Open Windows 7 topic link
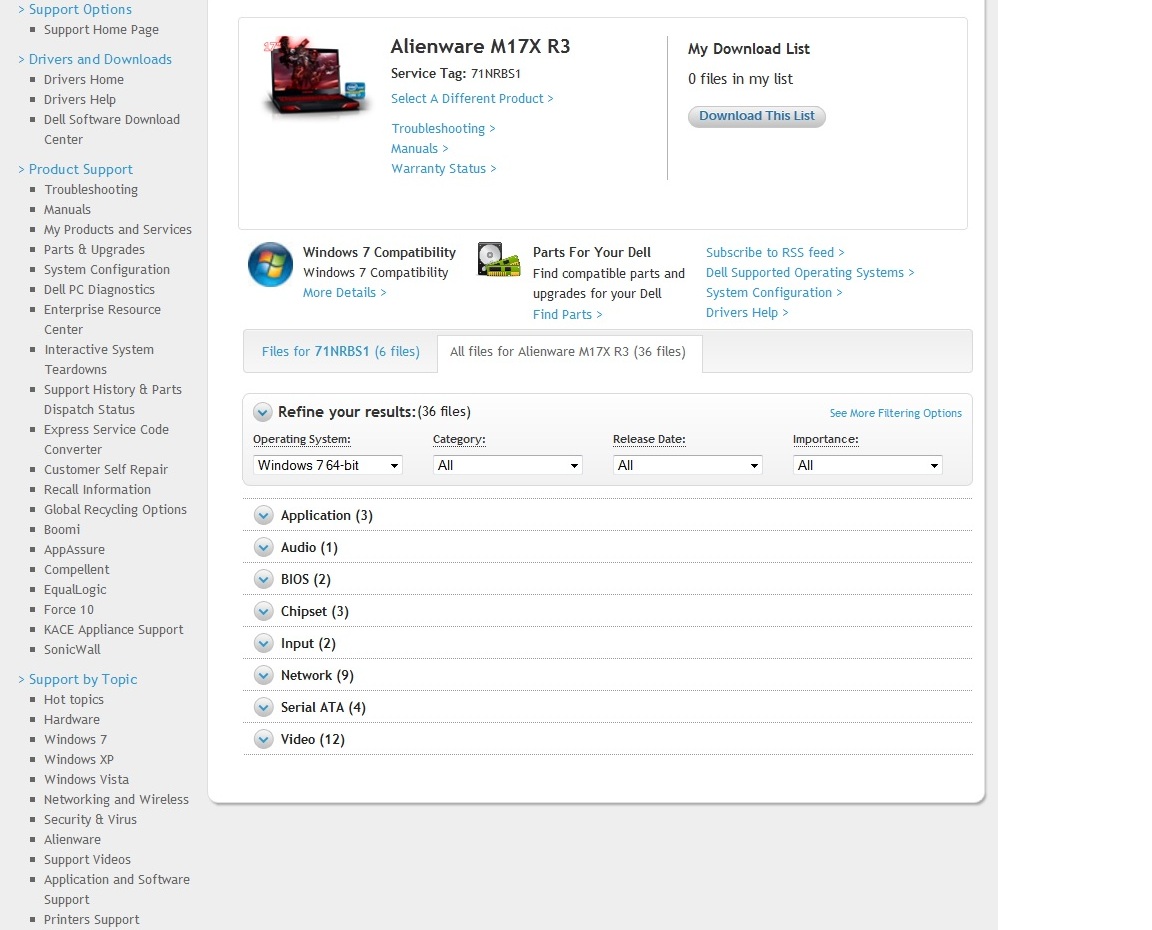1152x930 pixels. (75, 739)
